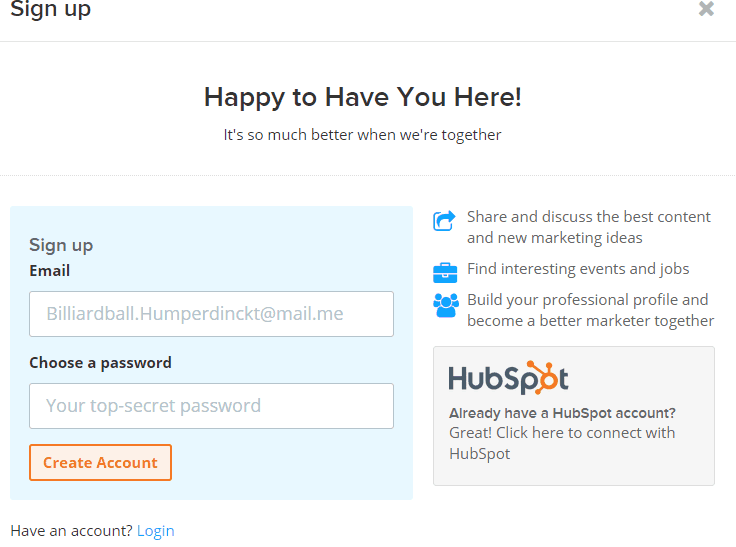The width and height of the screenshot is (736, 547).
Task: Close the Sign up dialog
Action: coord(706,8)
